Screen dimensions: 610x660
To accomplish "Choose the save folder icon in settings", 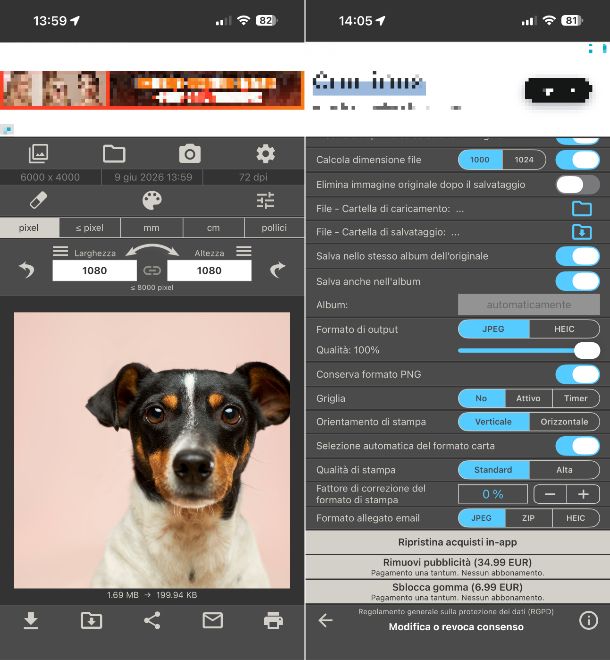I will [582, 232].
